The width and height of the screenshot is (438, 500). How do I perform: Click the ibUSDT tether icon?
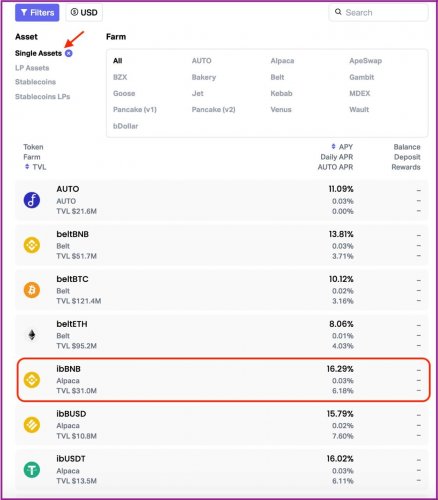(x=32, y=470)
